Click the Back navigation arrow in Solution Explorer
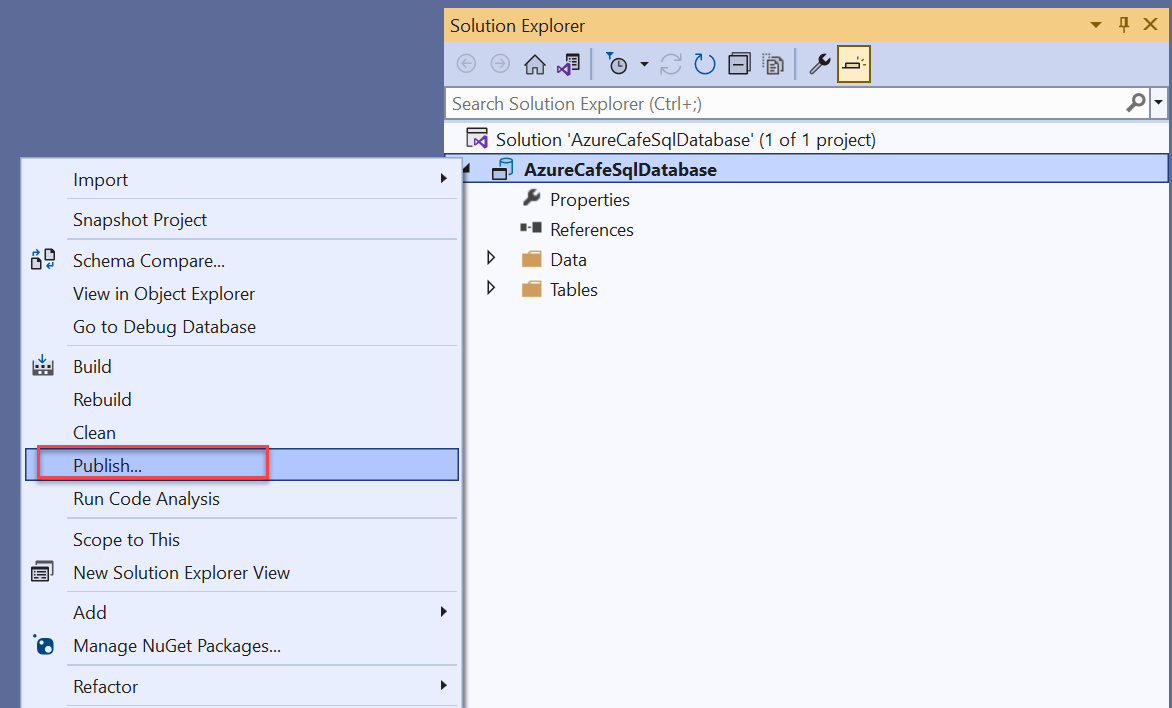The height and width of the screenshot is (708, 1172). 466,64
